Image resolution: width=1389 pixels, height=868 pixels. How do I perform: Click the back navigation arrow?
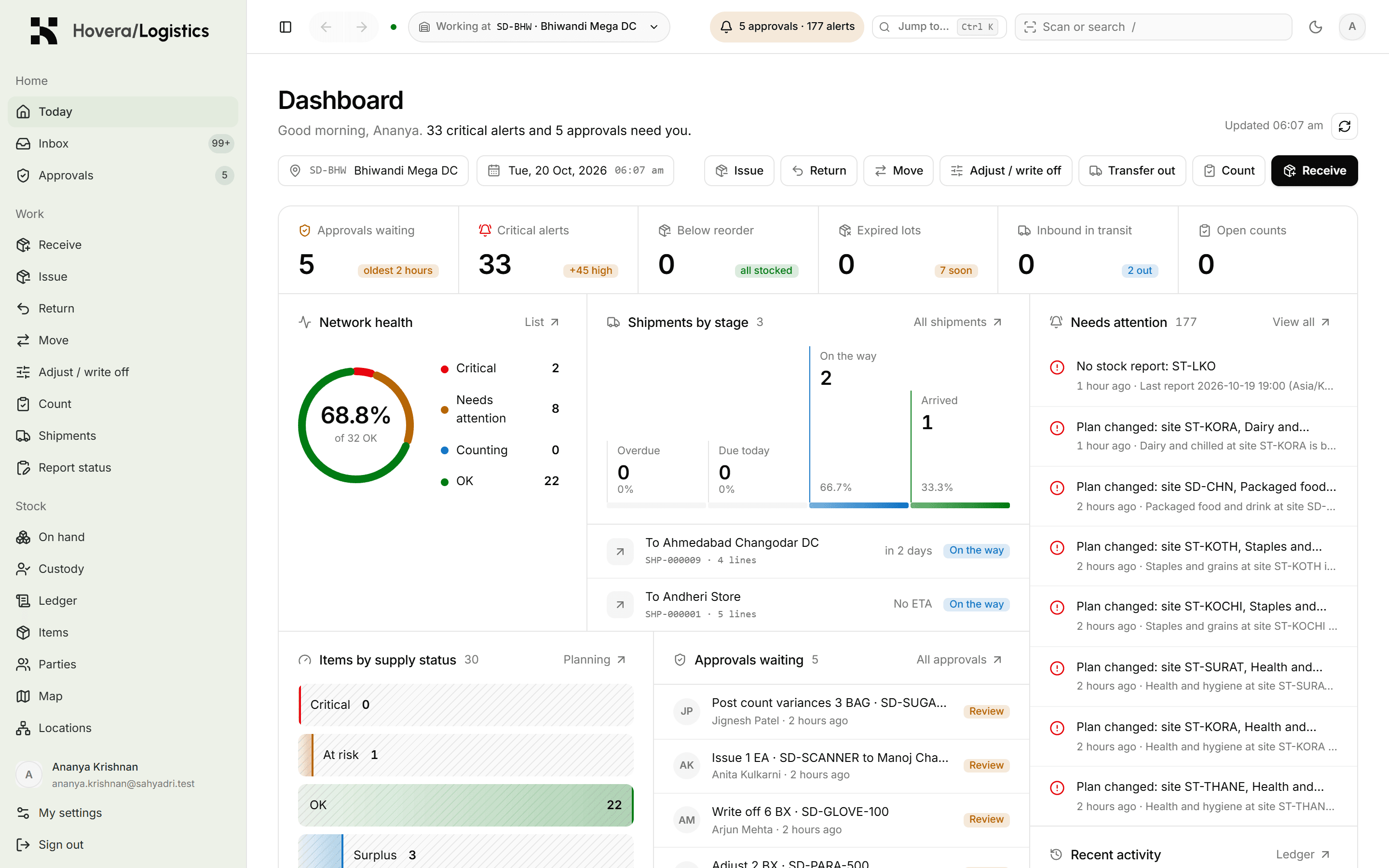[326, 27]
